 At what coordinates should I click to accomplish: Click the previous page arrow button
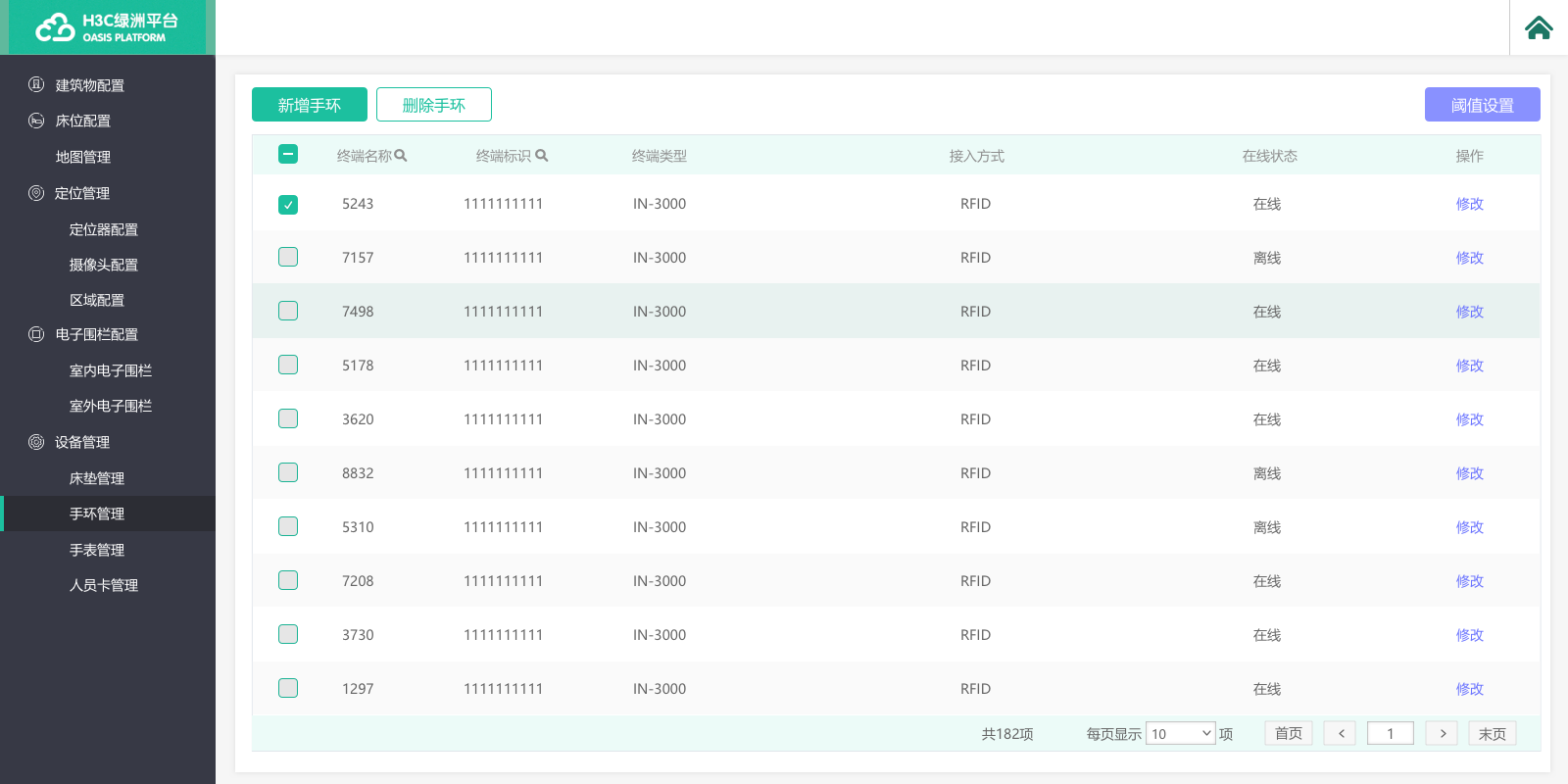1341,733
